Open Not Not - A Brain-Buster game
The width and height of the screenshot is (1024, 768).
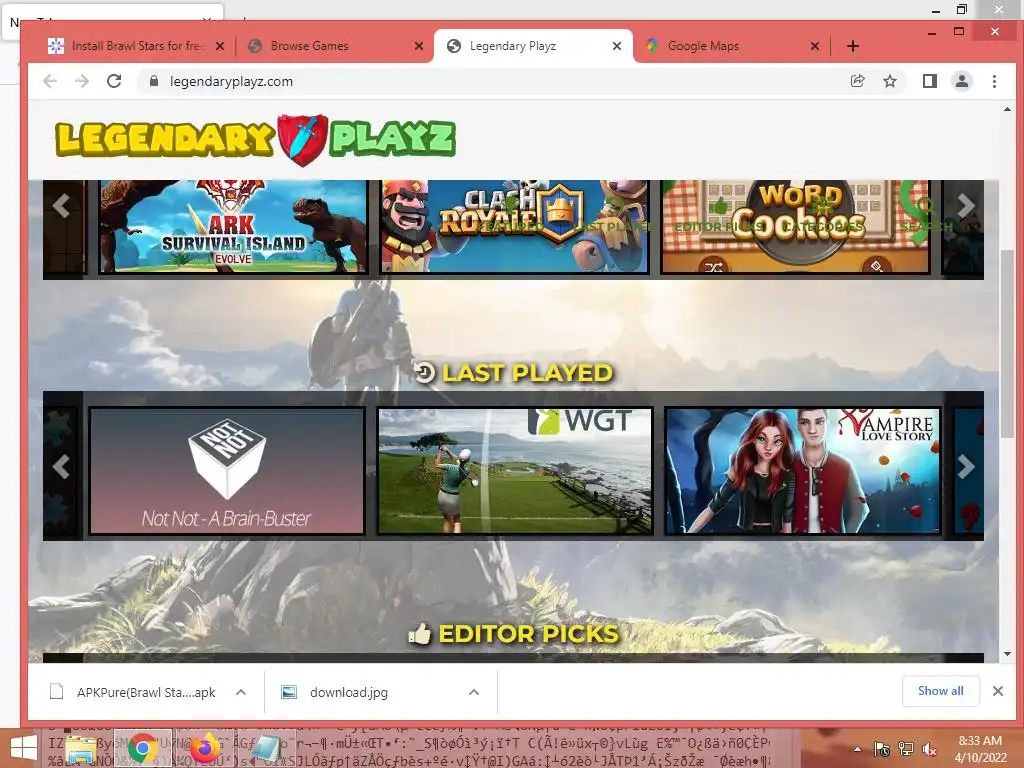227,471
